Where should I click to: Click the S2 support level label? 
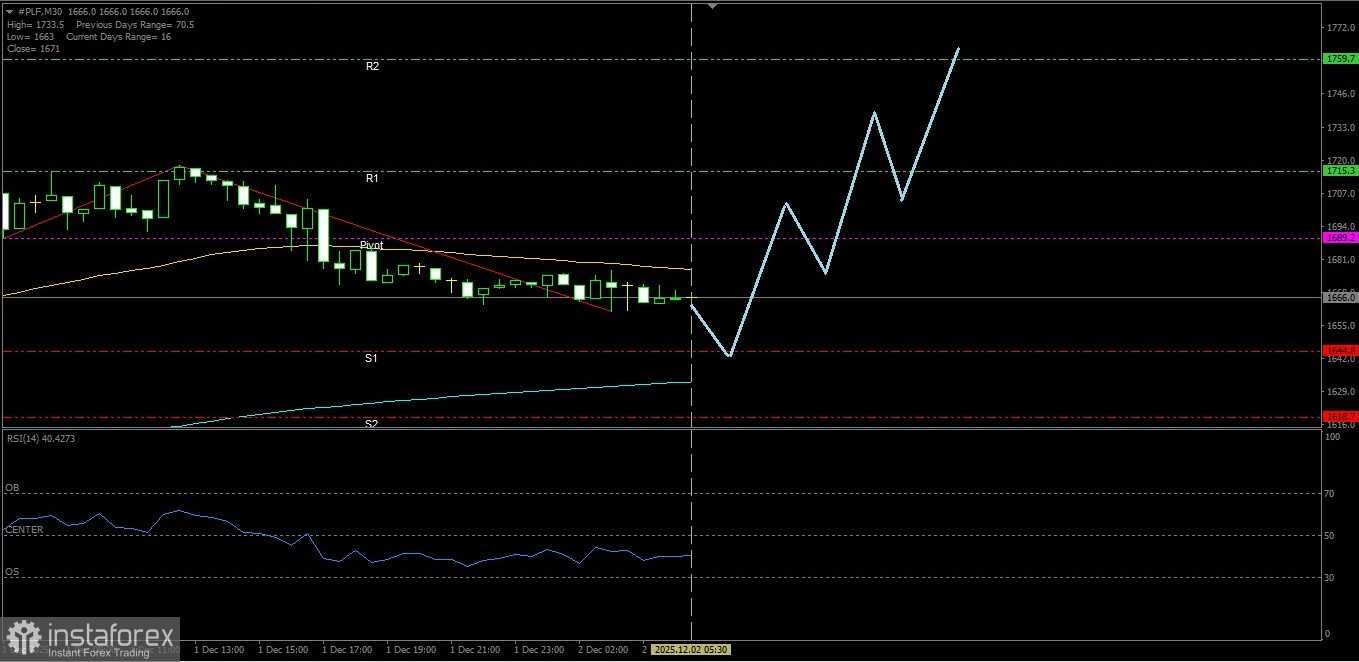(x=372, y=424)
